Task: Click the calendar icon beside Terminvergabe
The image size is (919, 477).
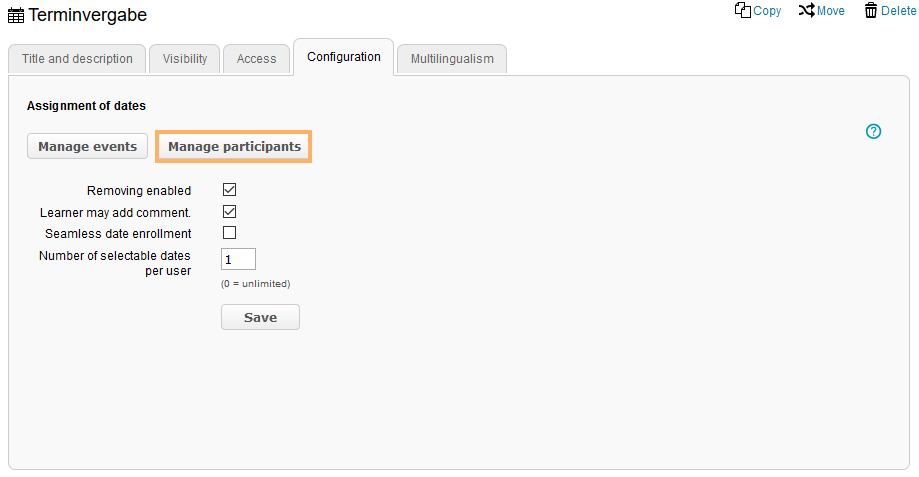Action: pyautogui.click(x=16, y=15)
